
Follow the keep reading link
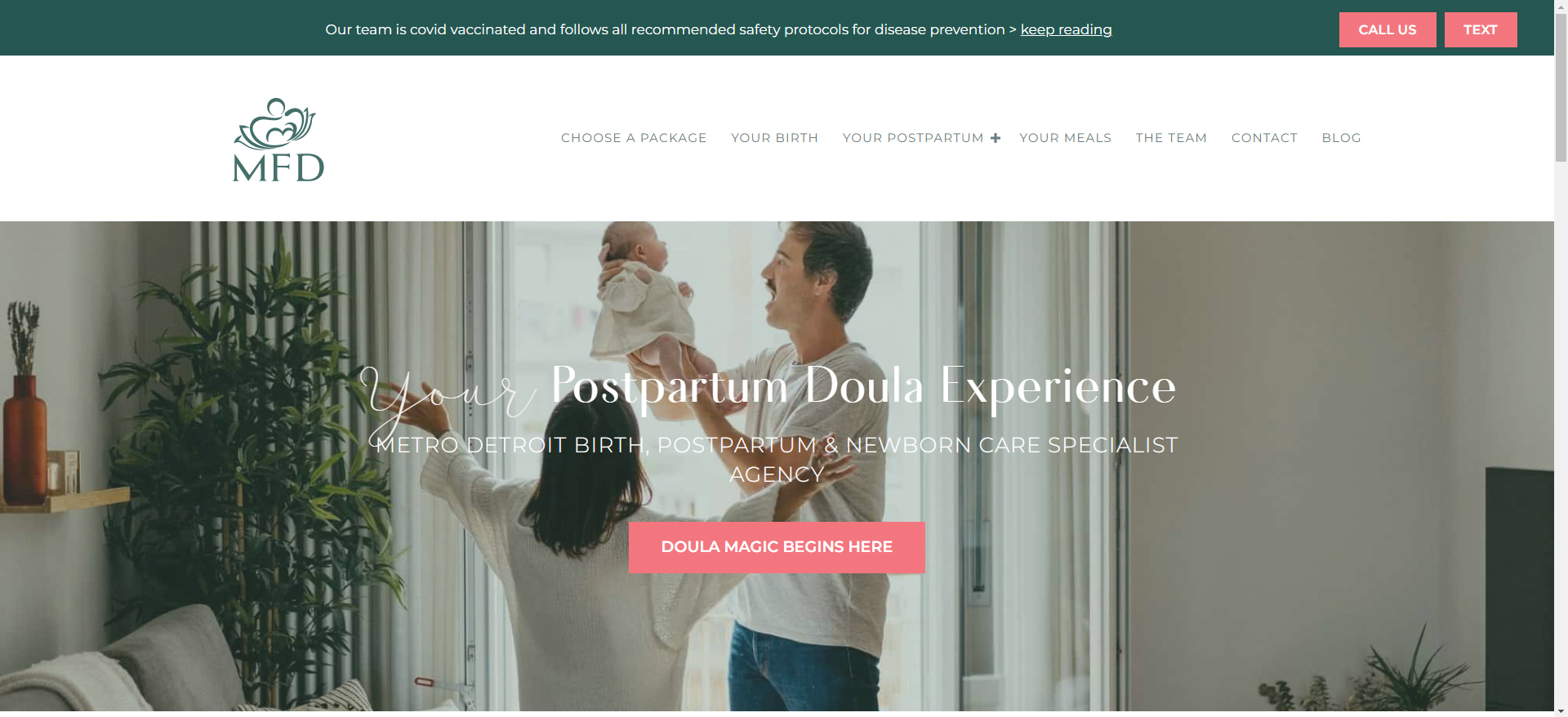1066,29
